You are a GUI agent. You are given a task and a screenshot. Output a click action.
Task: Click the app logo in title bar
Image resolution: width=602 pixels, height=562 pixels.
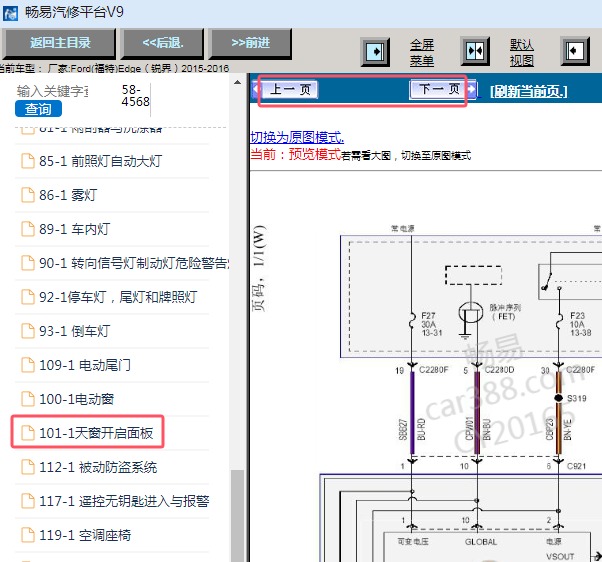10,13
